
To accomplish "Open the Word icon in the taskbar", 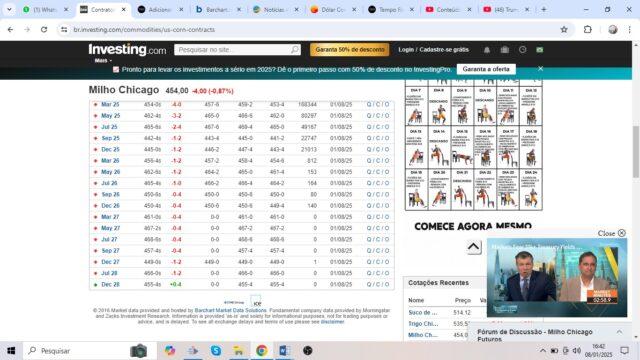I will point(284,351).
